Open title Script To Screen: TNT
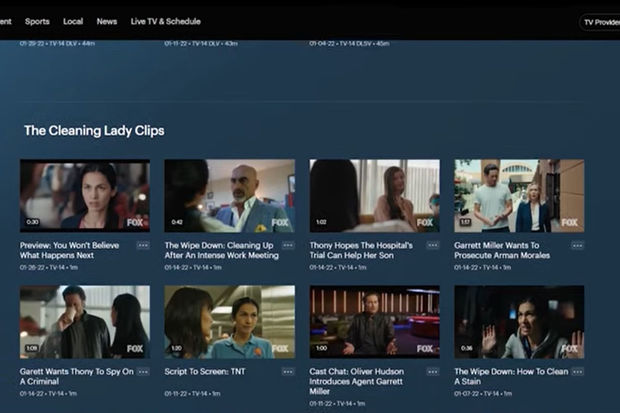The width and height of the screenshot is (620, 413). pos(205,372)
